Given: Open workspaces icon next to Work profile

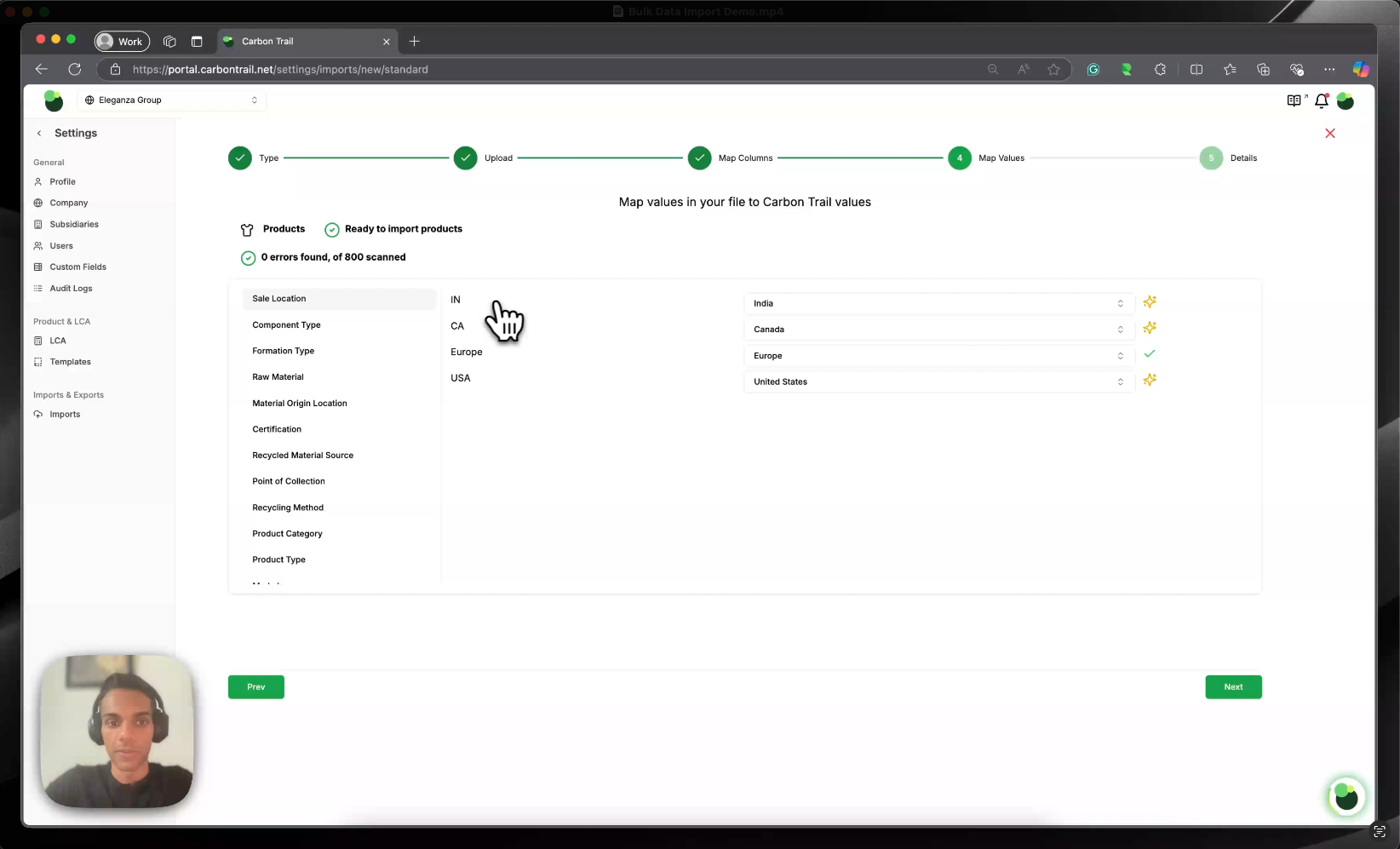Looking at the screenshot, I should point(169,41).
